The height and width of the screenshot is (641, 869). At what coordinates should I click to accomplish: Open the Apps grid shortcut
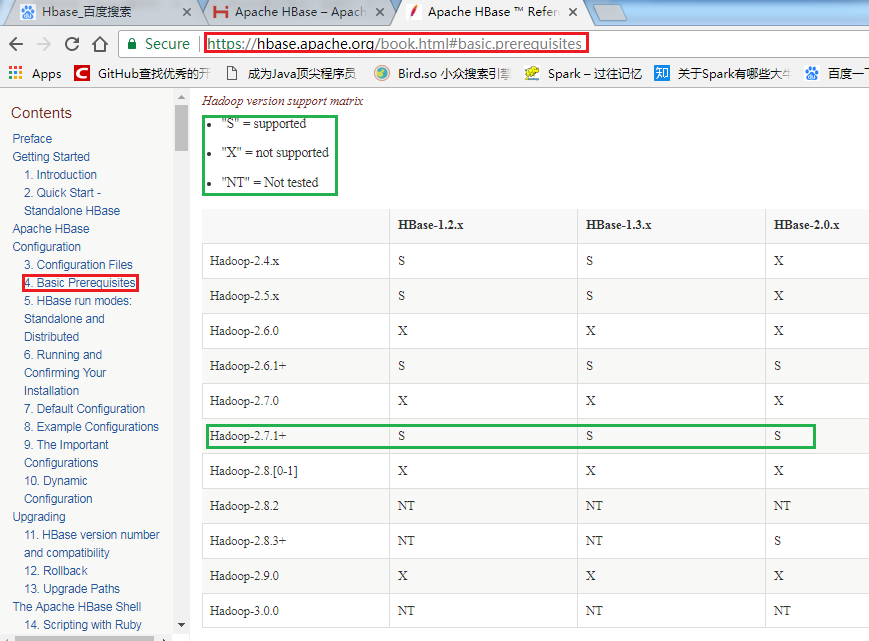(34, 74)
